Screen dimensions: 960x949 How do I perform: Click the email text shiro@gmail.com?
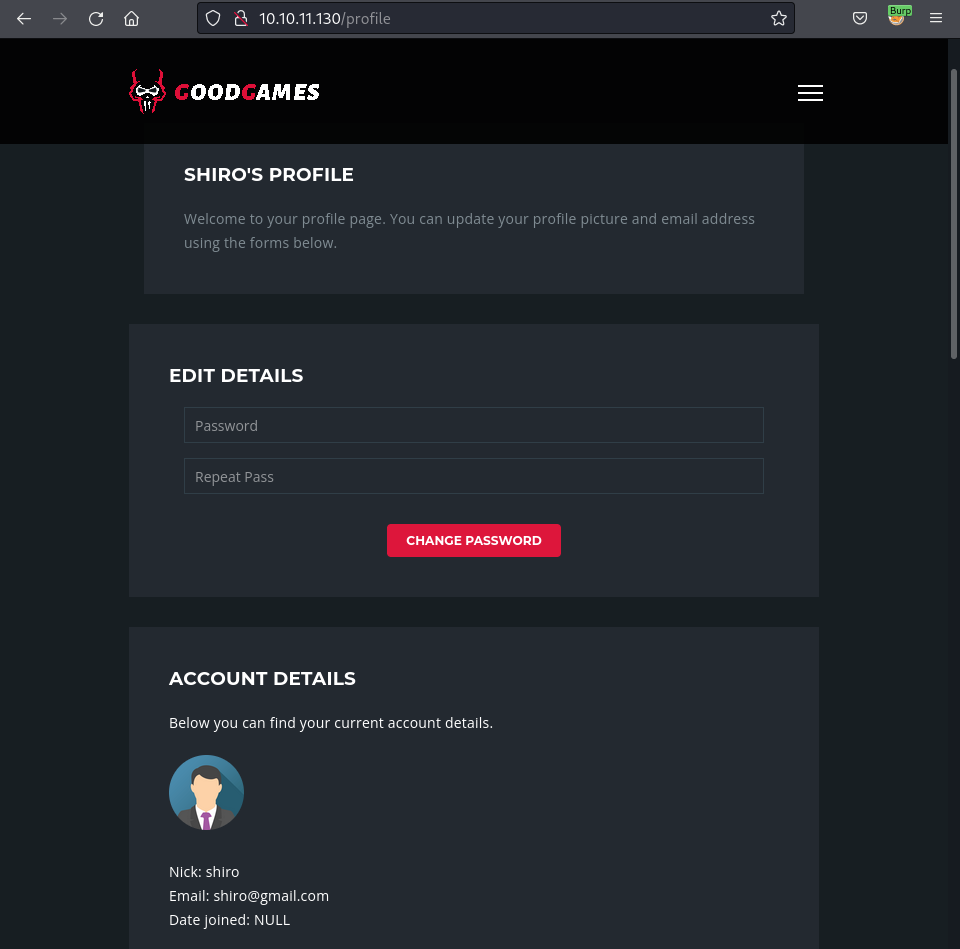tap(270, 896)
